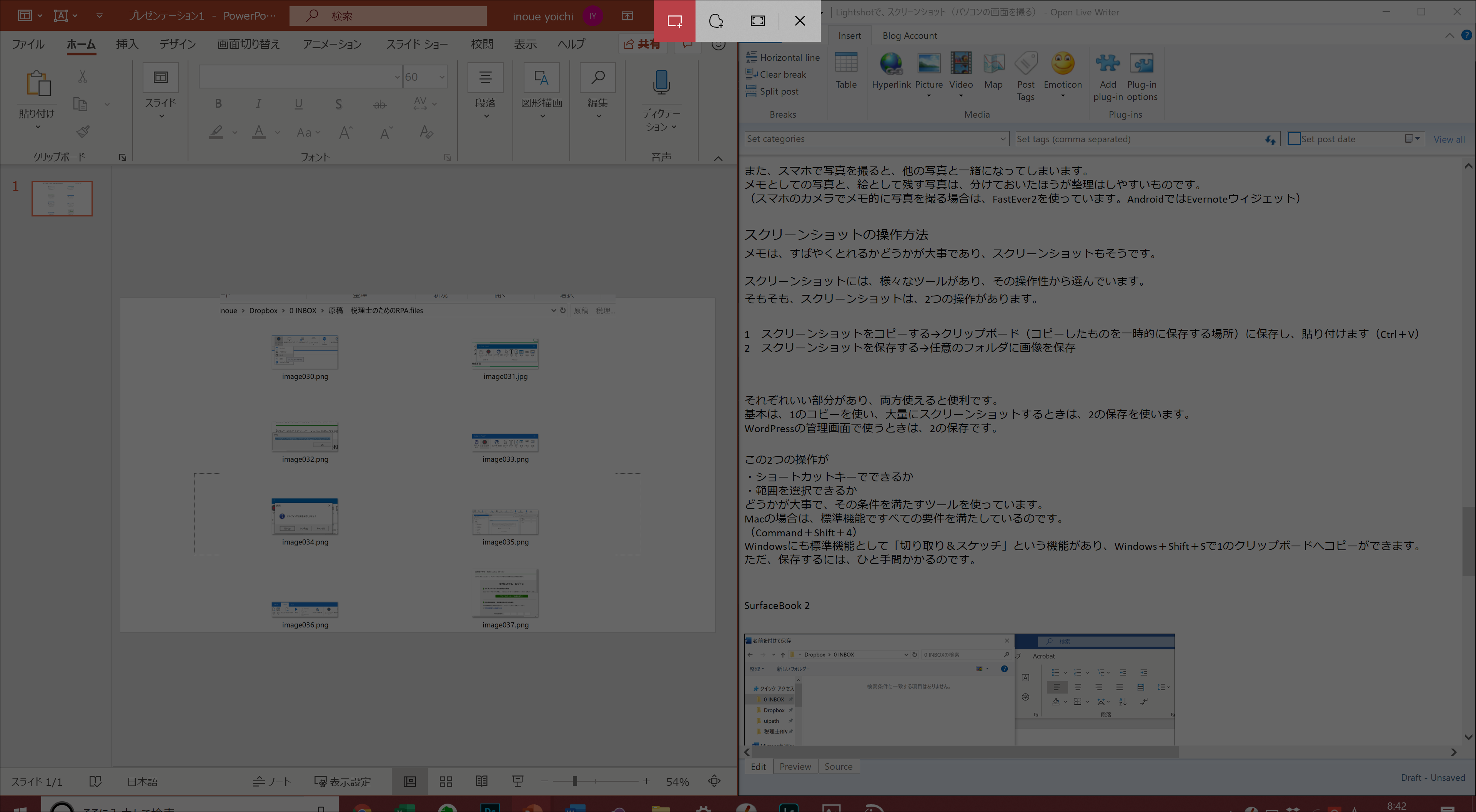Select freeform snip mode in snipping toolbar

point(716,21)
